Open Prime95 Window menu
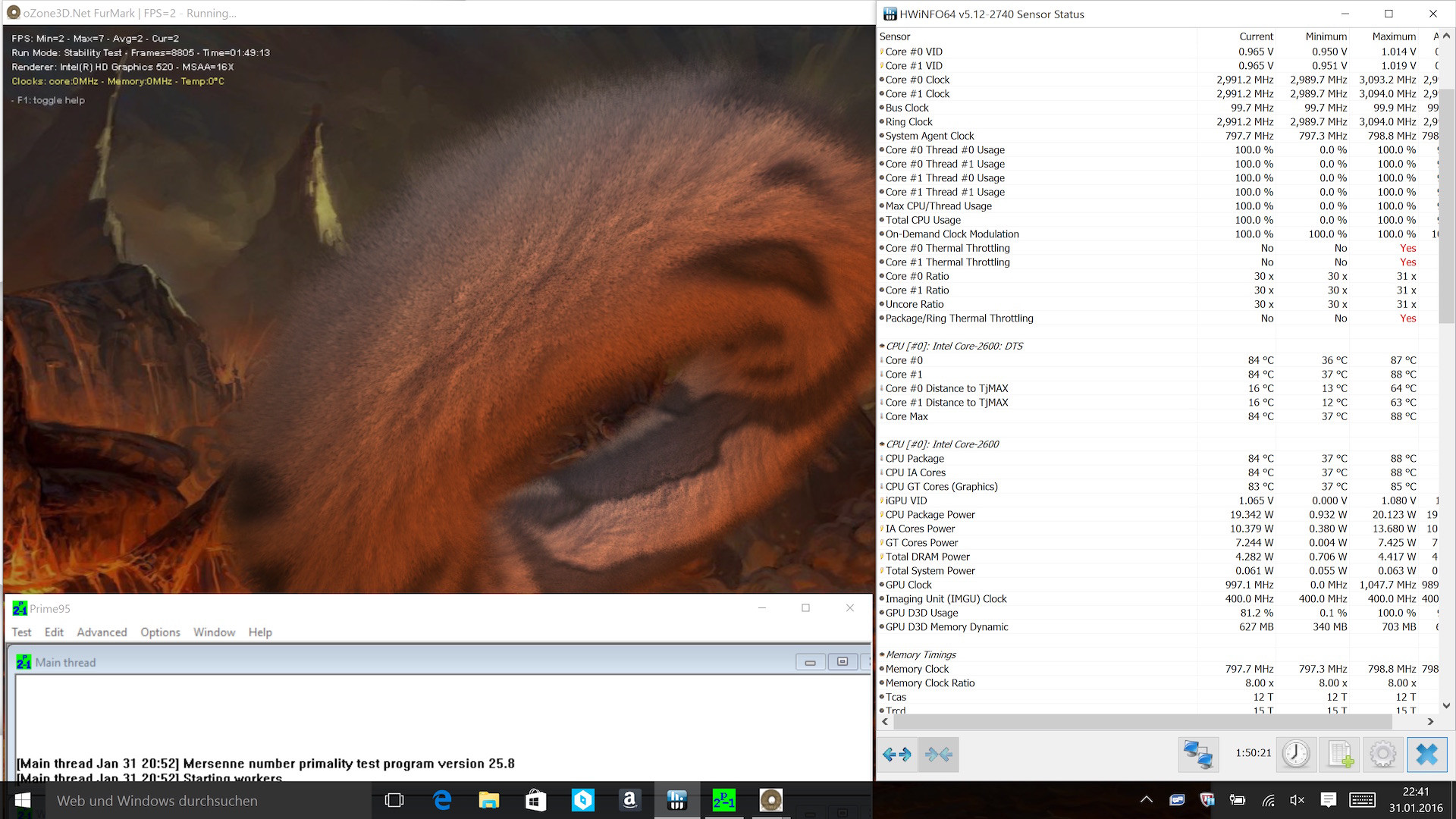This screenshot has height=819, width=1456. point(214,632)
